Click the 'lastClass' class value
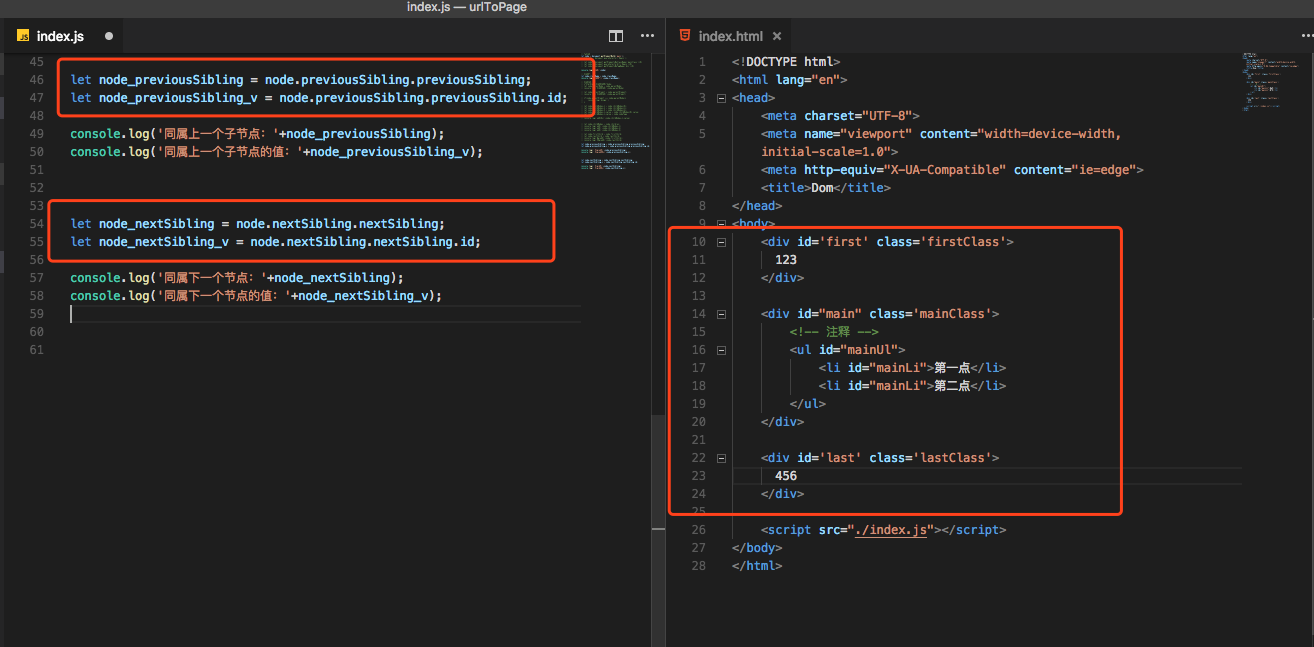The height and width of the screenshot is (647, 1314). (953, 458)
